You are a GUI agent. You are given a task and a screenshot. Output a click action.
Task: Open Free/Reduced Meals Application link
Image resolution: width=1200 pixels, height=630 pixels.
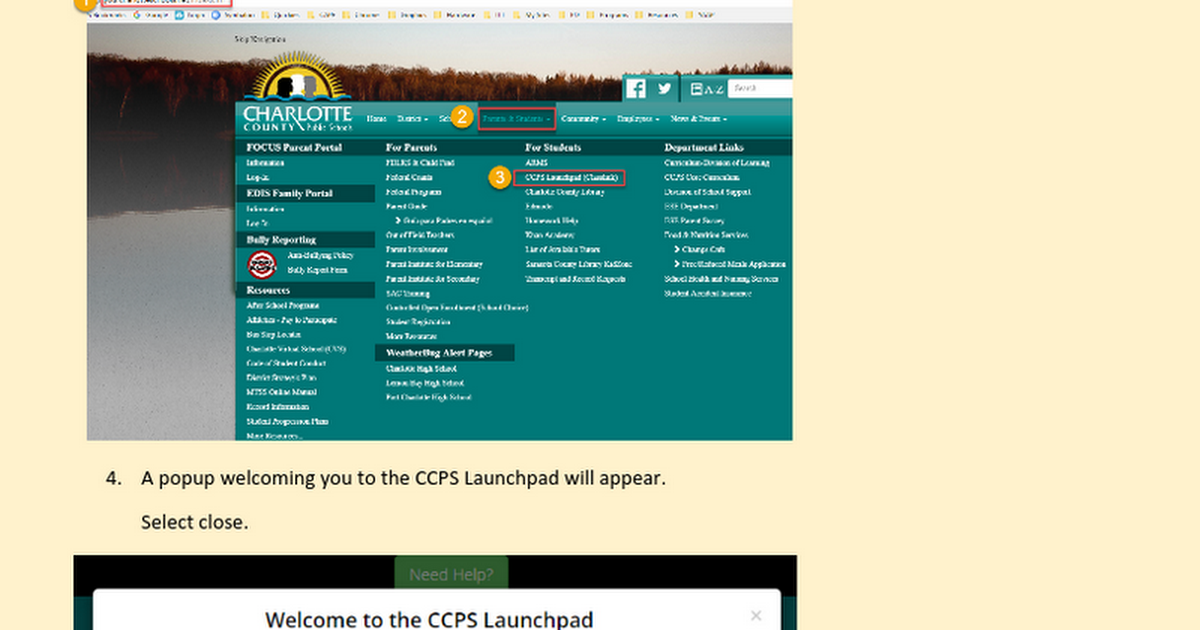coord(733,264)
